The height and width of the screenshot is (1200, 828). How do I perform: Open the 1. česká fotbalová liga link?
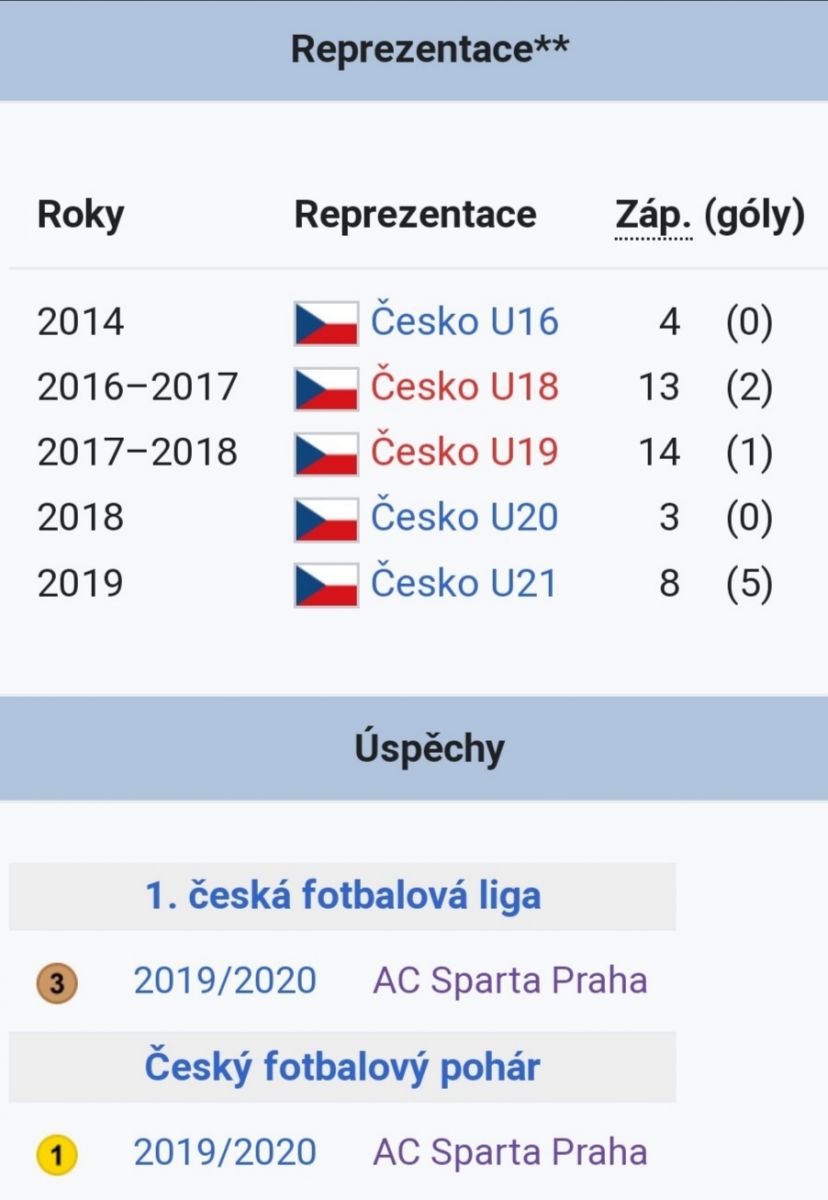pyautogui.click(x=343, y=895)
